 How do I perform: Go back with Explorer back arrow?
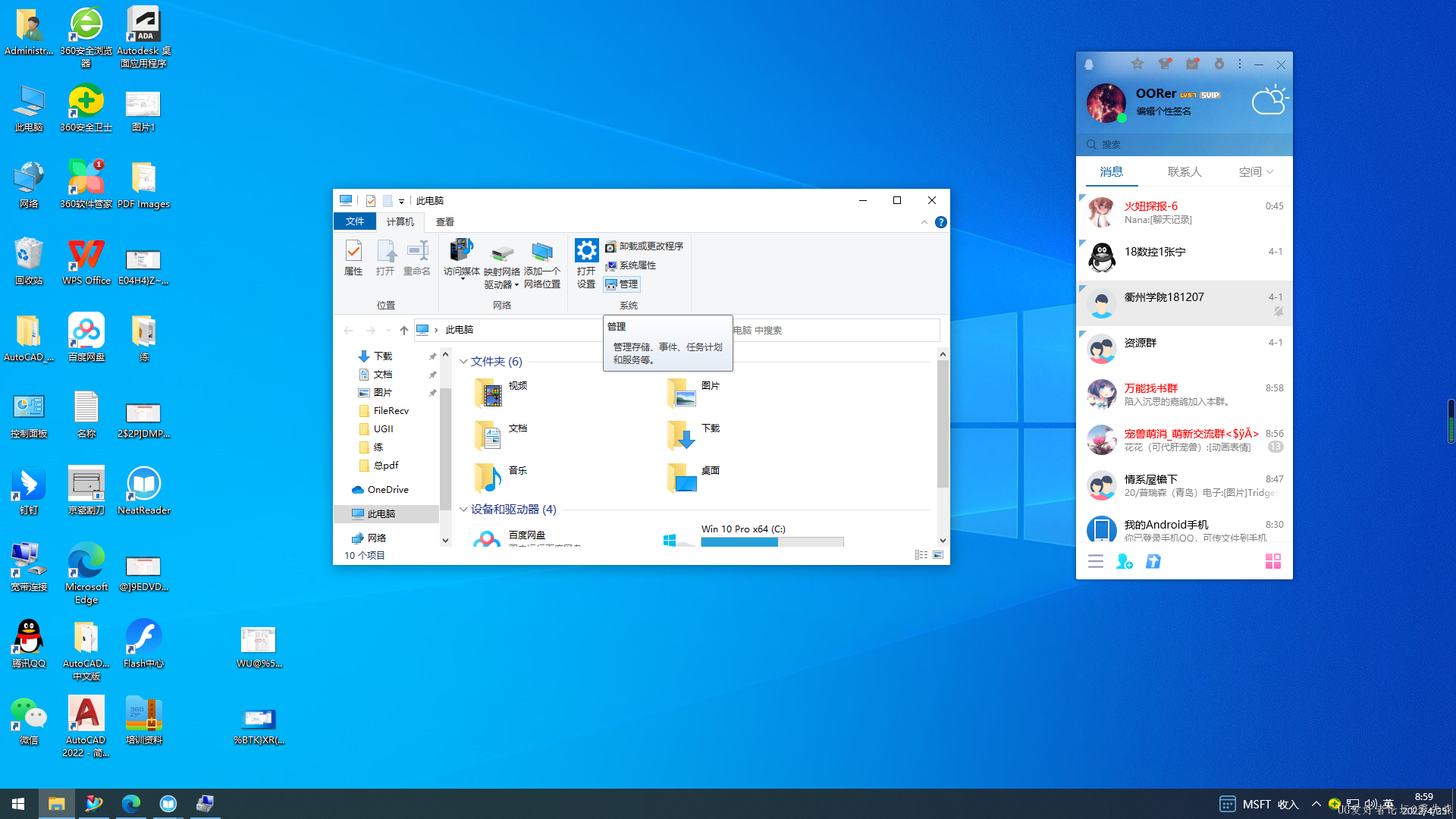[x=348, y=330]
